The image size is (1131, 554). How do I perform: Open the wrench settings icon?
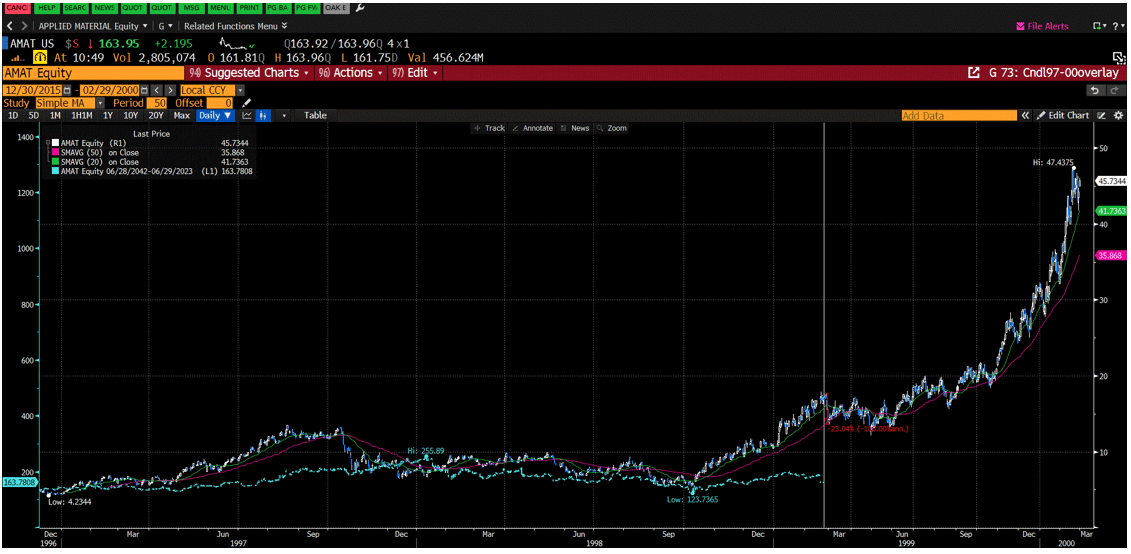[x=361, y=7]
